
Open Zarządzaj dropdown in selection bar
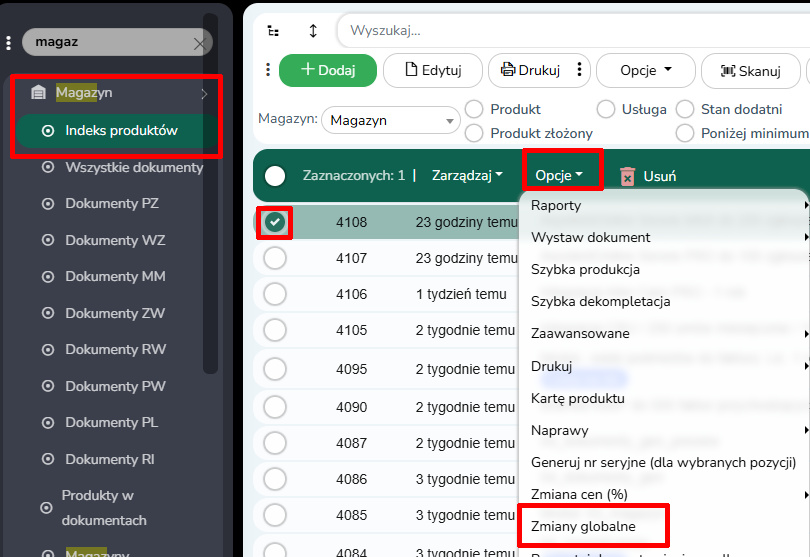click(x=467, y=176)
